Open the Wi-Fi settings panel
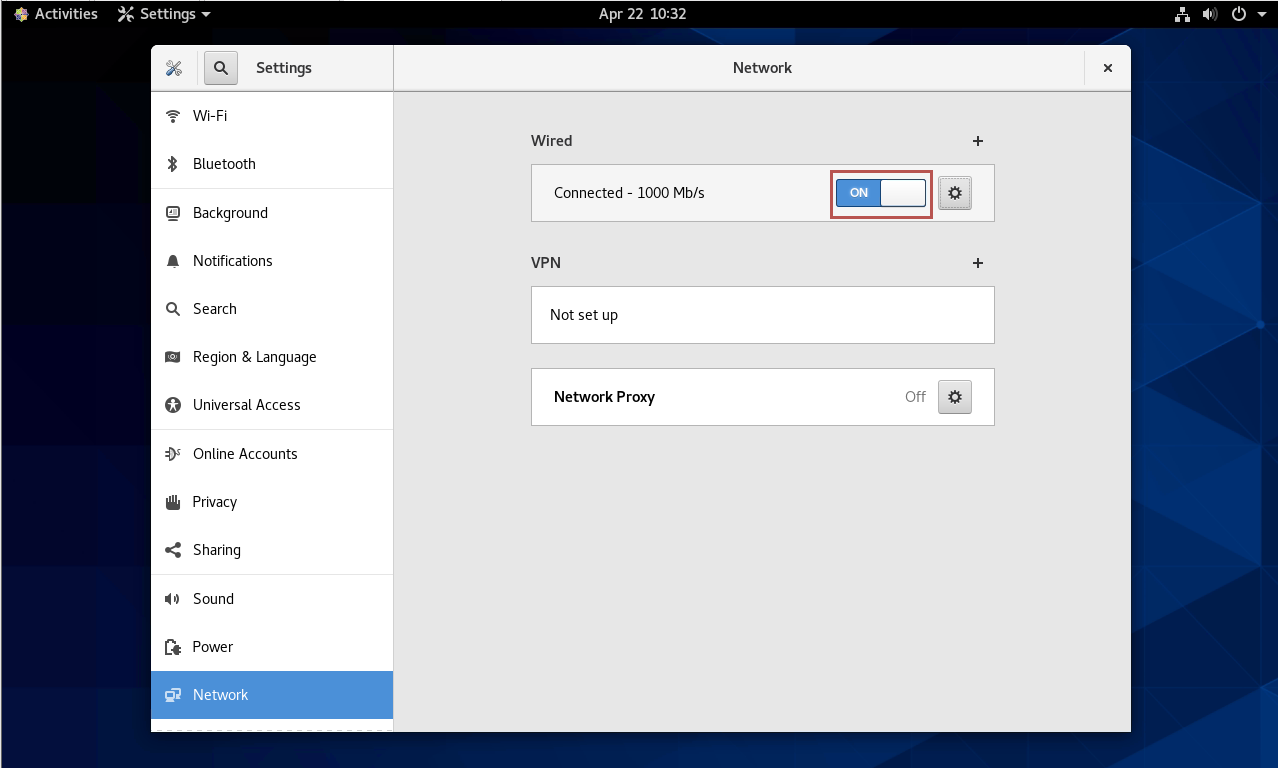This screenshot has width=1279, height=769. [x=272, y=116]
